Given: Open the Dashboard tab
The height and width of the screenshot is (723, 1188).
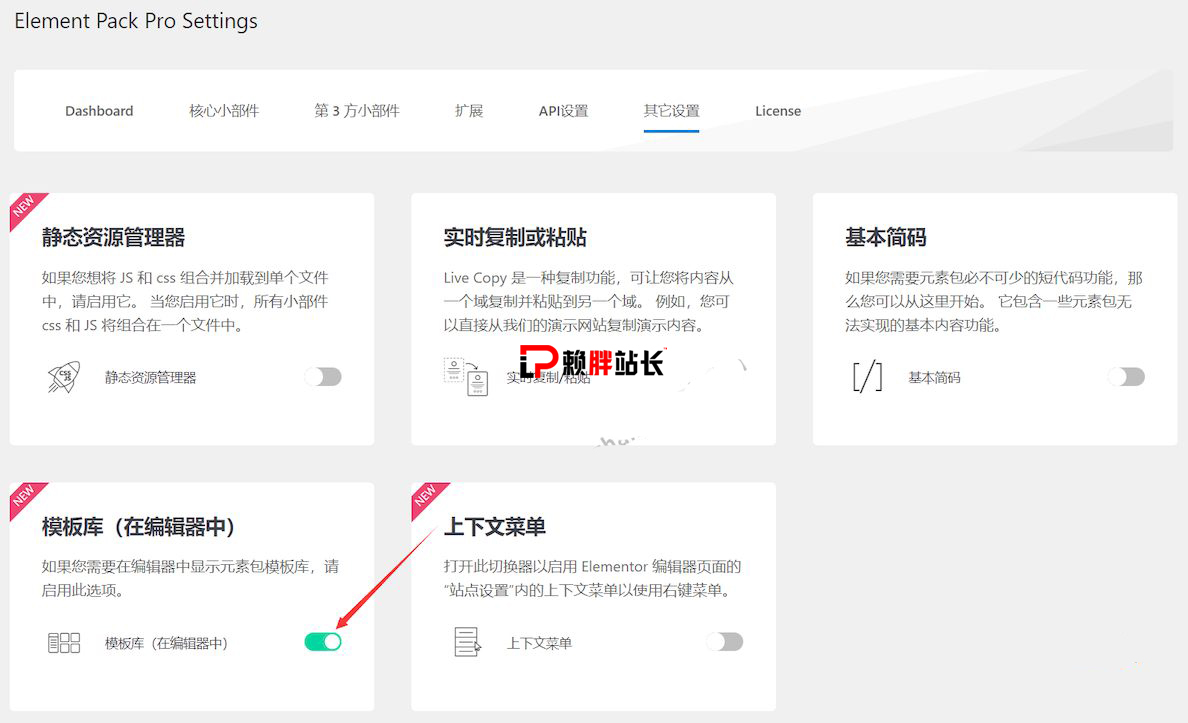Looking at the screenshot, I should pos(99,111).
